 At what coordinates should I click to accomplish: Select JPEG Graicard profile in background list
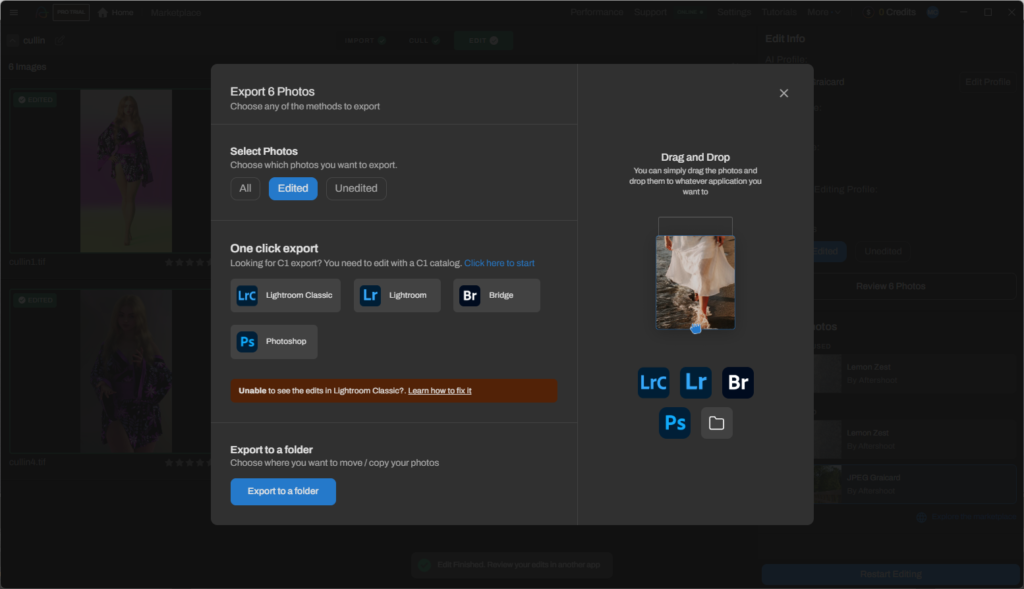914,484
